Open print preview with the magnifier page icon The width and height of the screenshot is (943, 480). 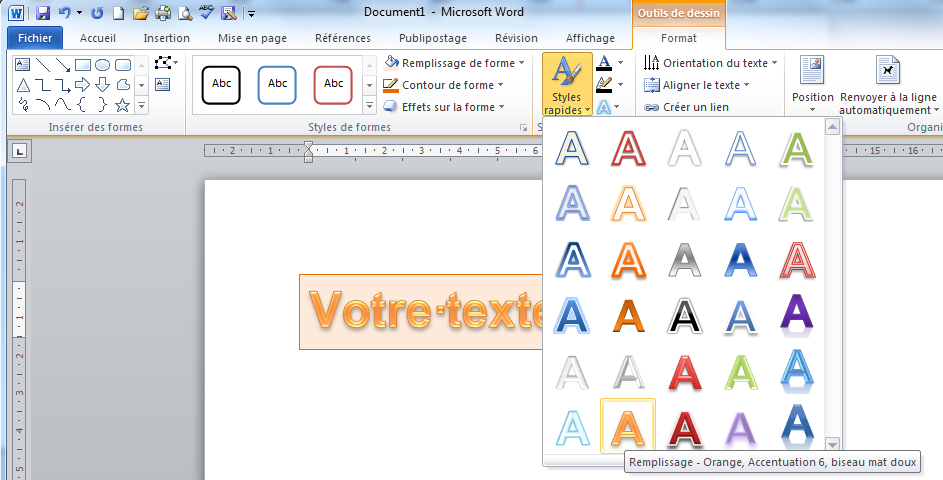186,13
